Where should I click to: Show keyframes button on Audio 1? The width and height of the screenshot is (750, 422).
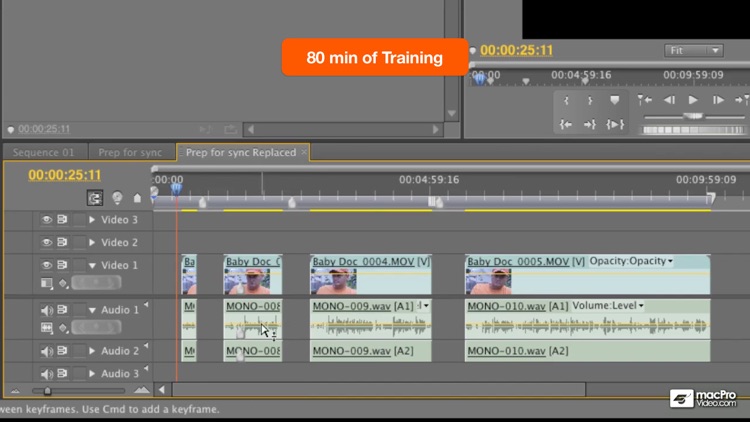point(63,328)
